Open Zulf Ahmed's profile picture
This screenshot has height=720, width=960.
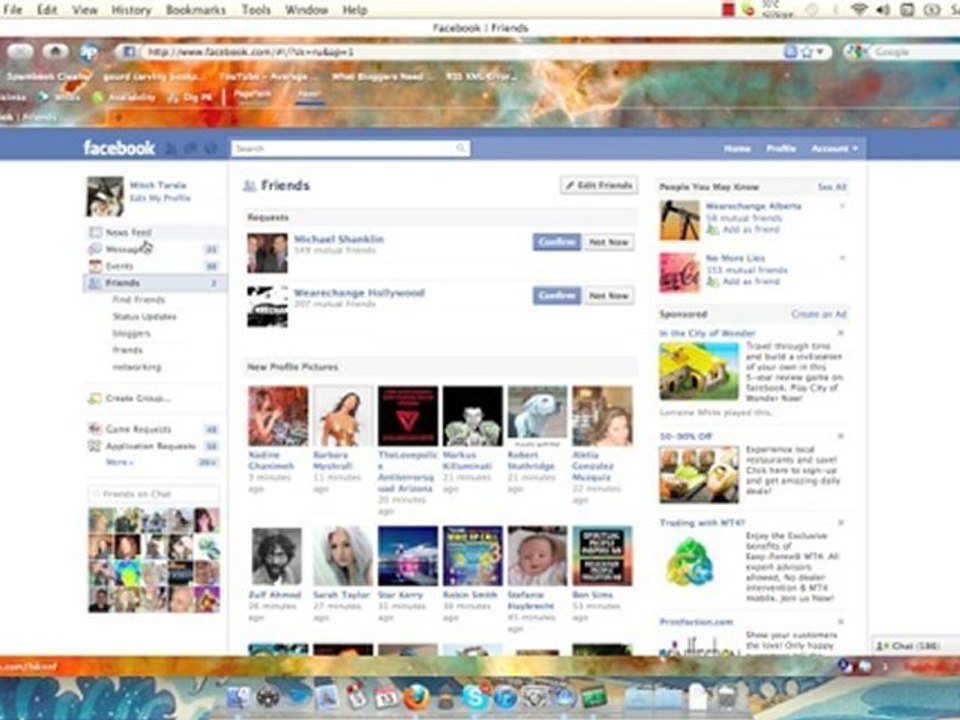[277, 555]
